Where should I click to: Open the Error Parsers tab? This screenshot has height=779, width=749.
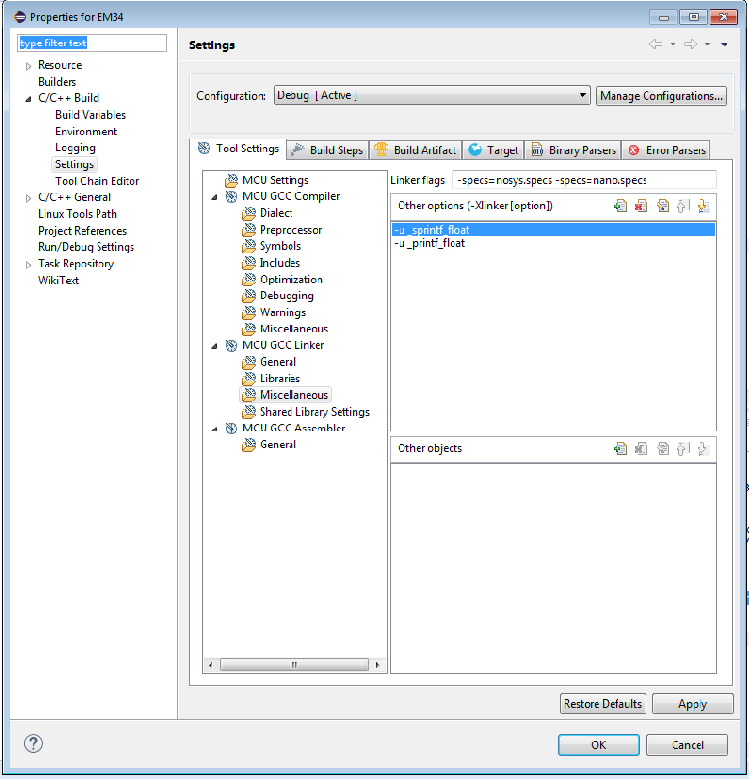tap(667, 150)
